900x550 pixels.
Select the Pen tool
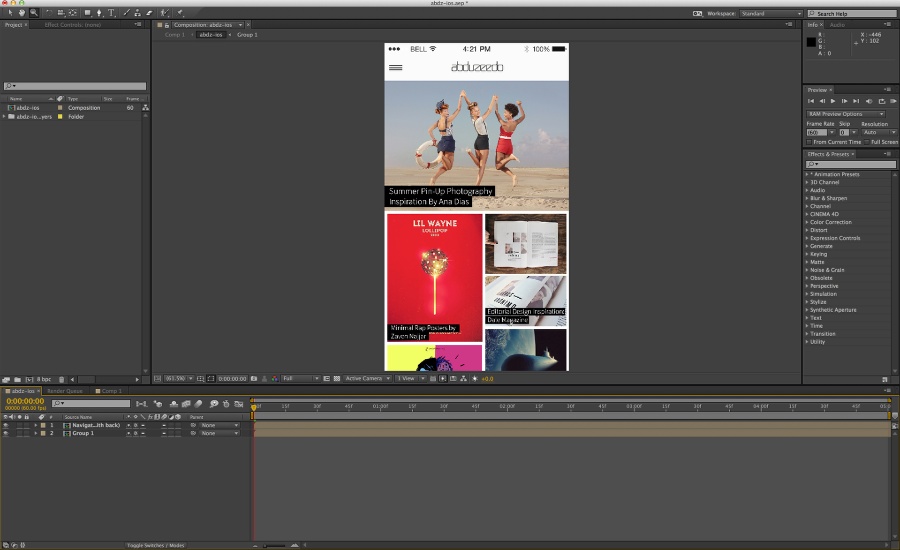tap(99, 13)
